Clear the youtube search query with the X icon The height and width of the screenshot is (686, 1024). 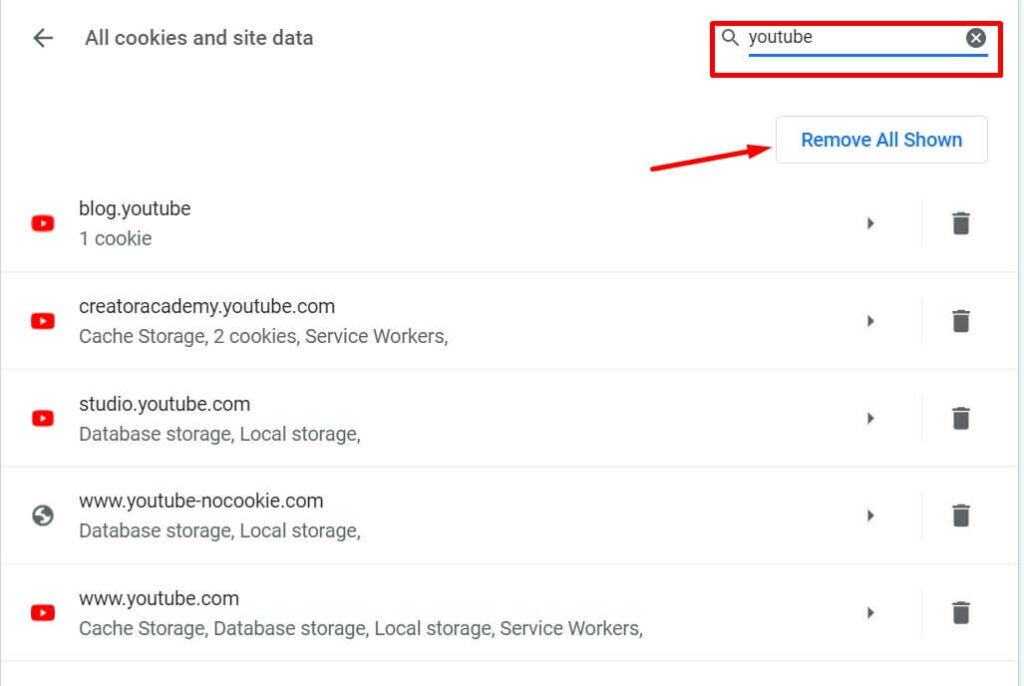pyautogui.click(x=975, y=37)
